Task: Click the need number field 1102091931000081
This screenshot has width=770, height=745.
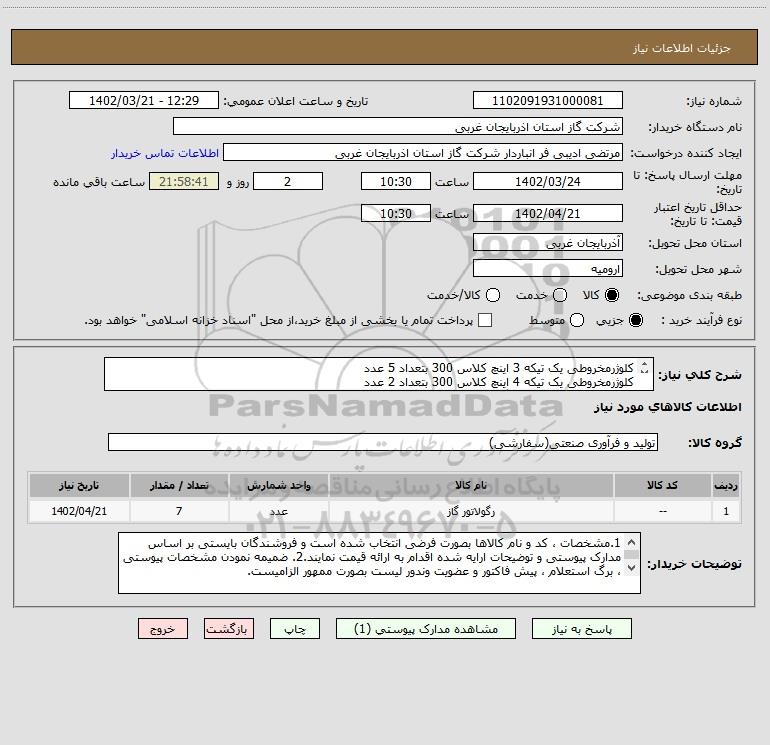Action: click(x=548, y=100)
